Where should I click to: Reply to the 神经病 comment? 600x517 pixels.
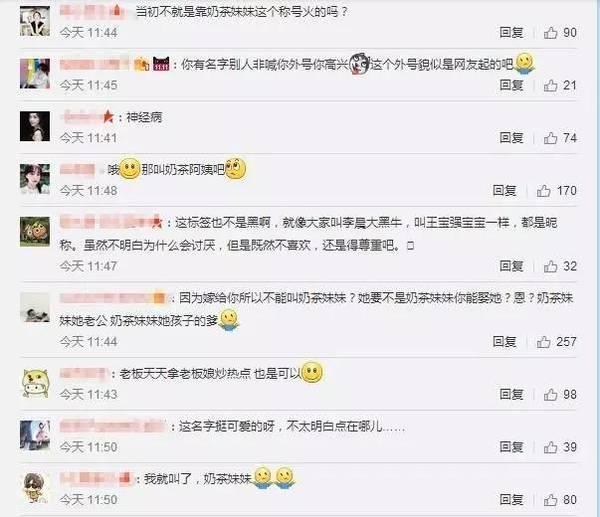coord(512,138)
